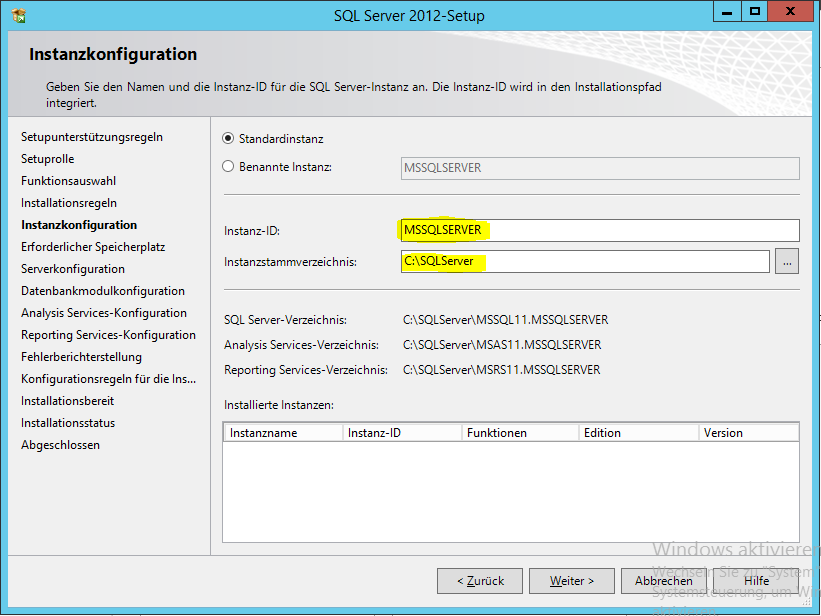Cancel setup with Abbrechen button

click(x=663, y=581)
